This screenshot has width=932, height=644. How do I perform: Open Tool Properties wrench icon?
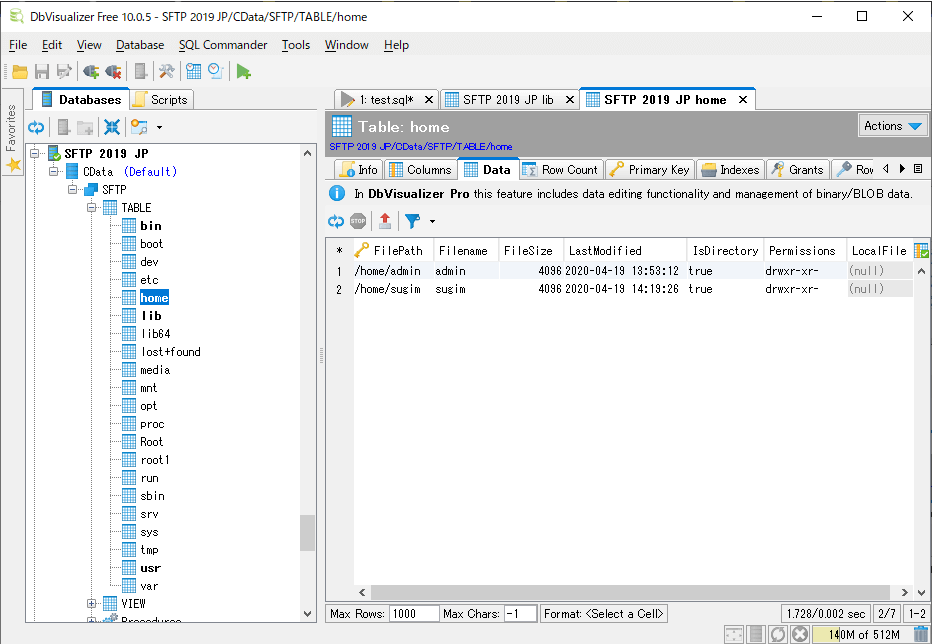167,71
